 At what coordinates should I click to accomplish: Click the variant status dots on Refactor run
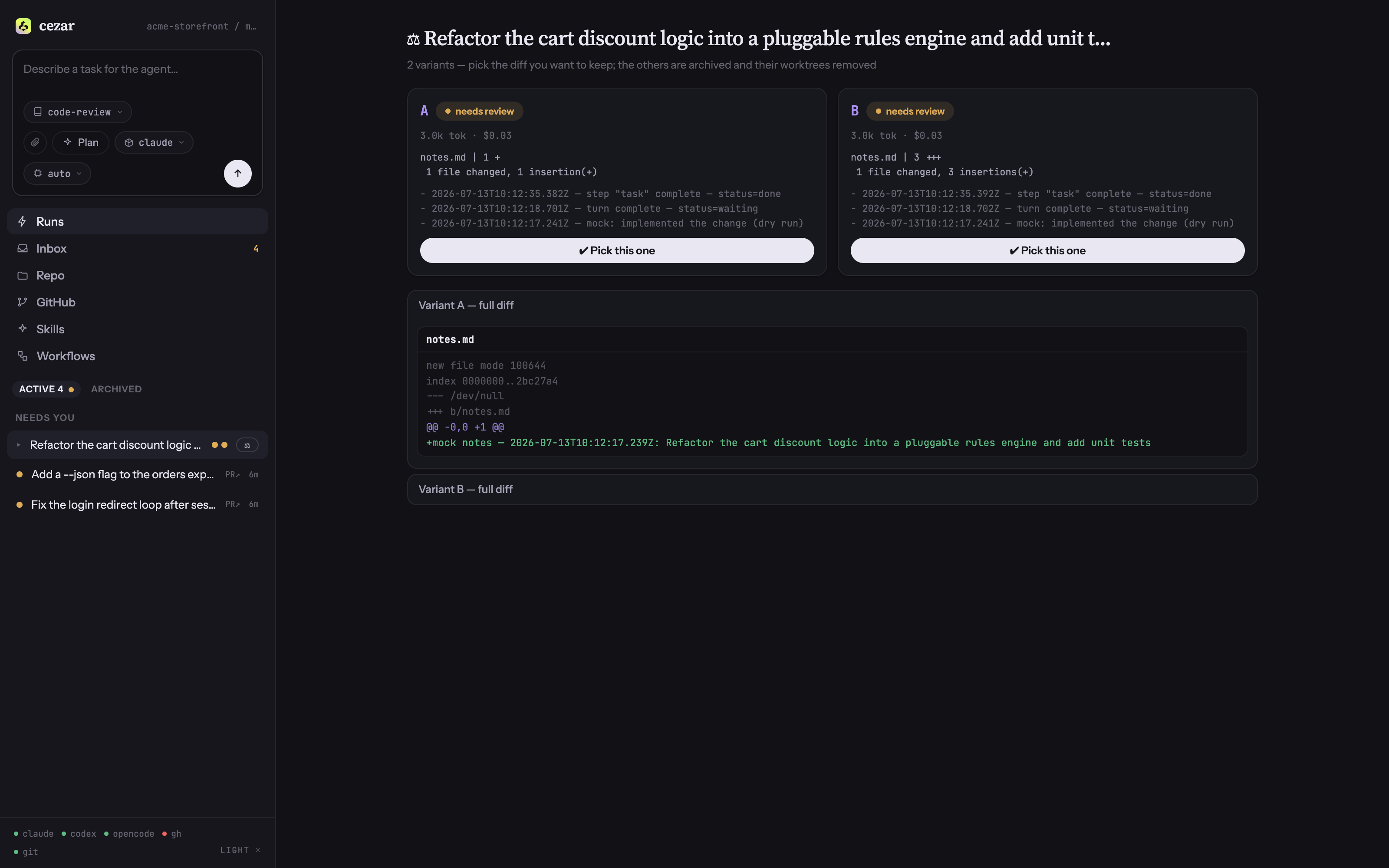coord(220,445)
